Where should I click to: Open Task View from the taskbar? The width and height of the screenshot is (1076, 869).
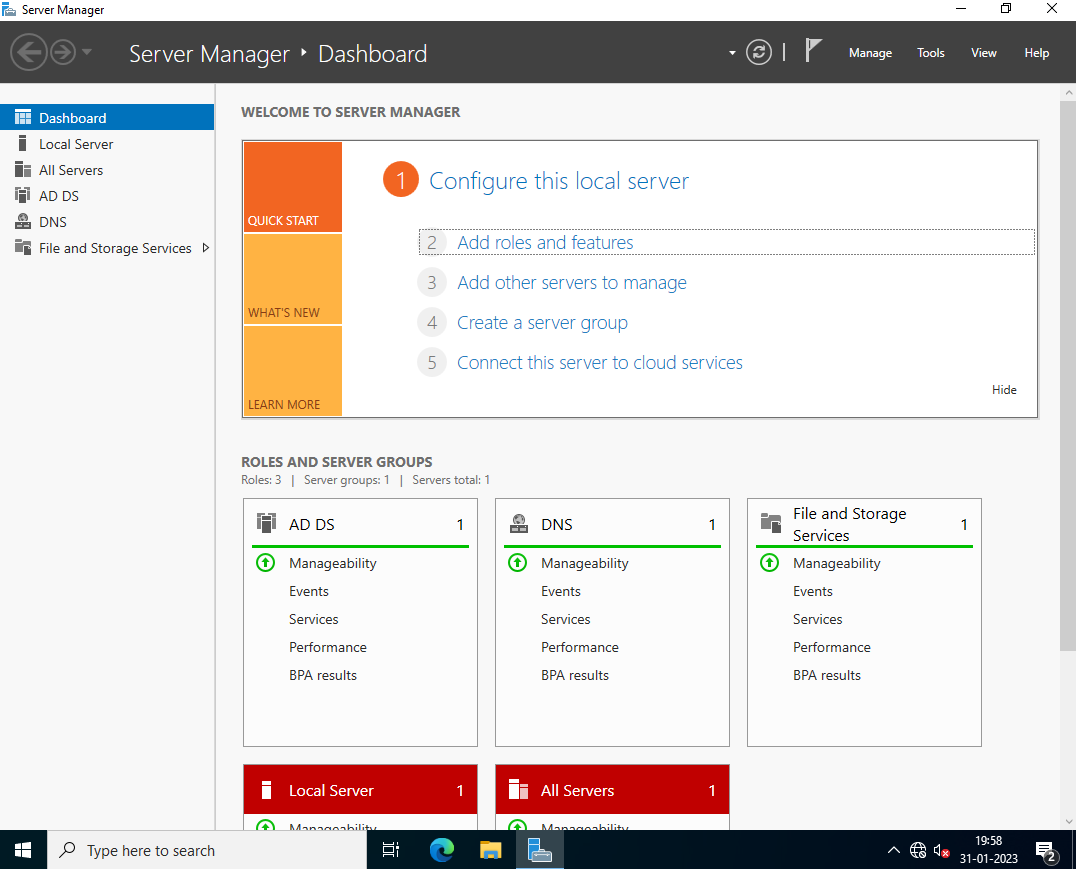390,850
